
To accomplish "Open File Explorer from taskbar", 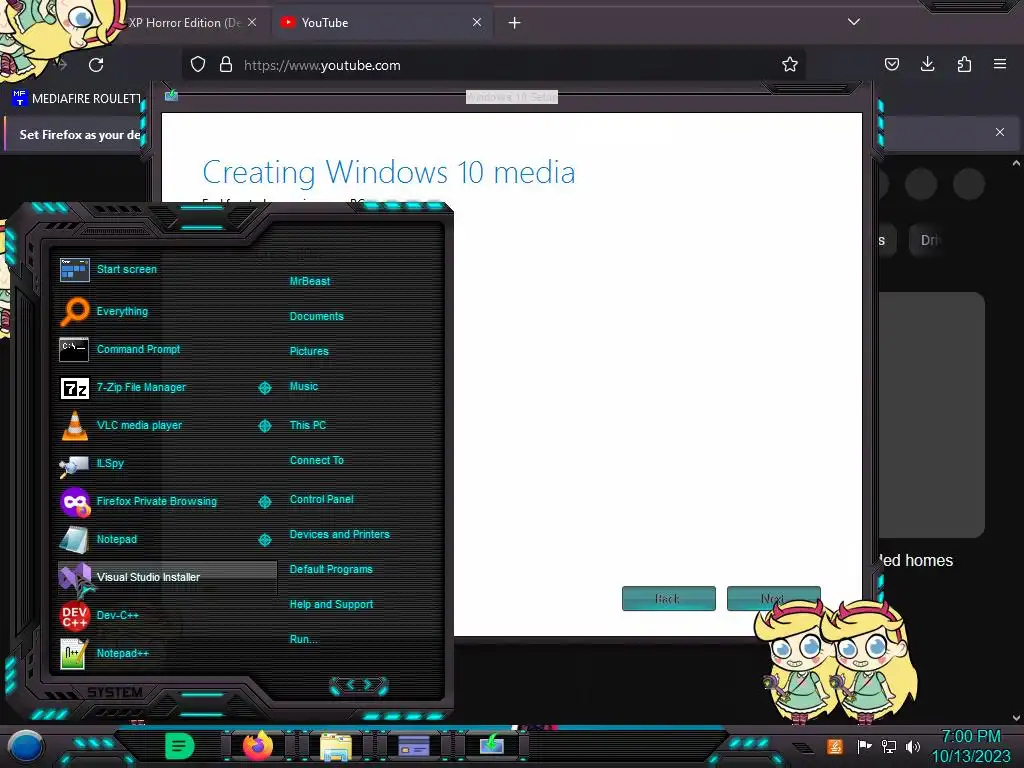I will [336, 746].
